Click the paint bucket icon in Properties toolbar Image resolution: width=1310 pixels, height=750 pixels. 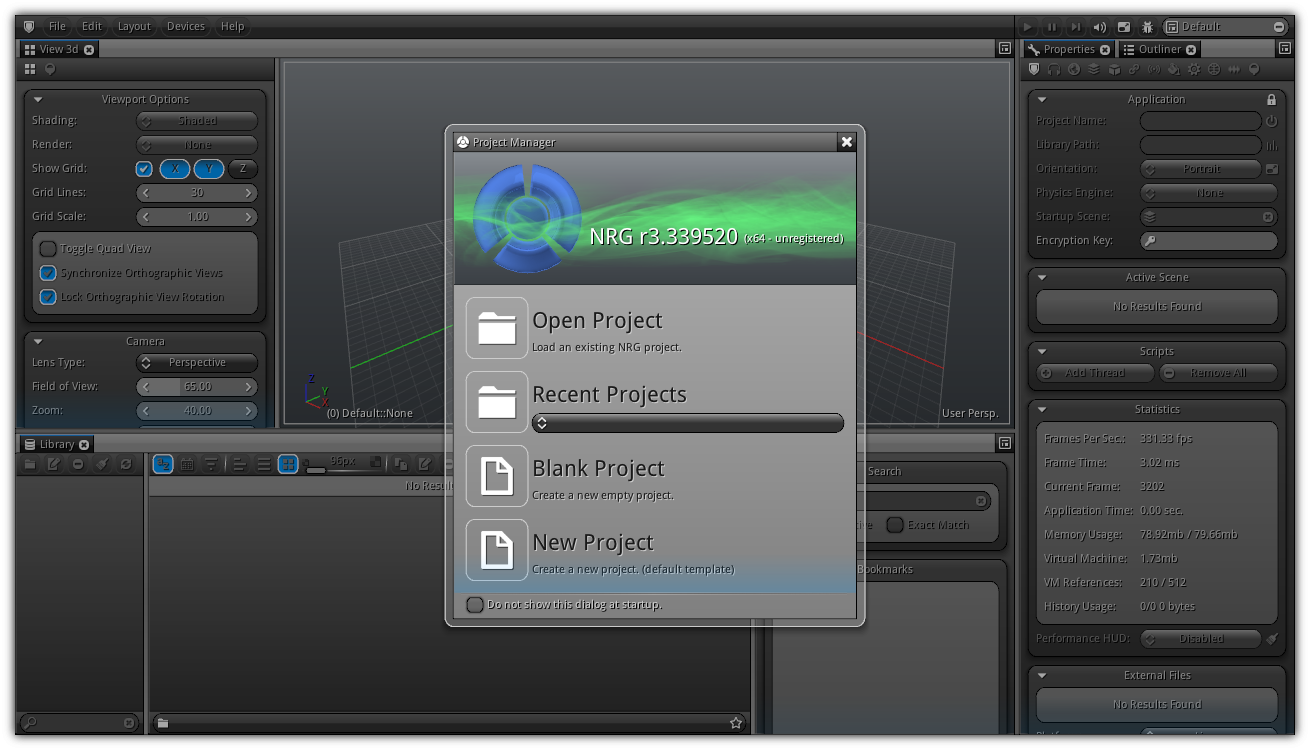pos(1174,70)
